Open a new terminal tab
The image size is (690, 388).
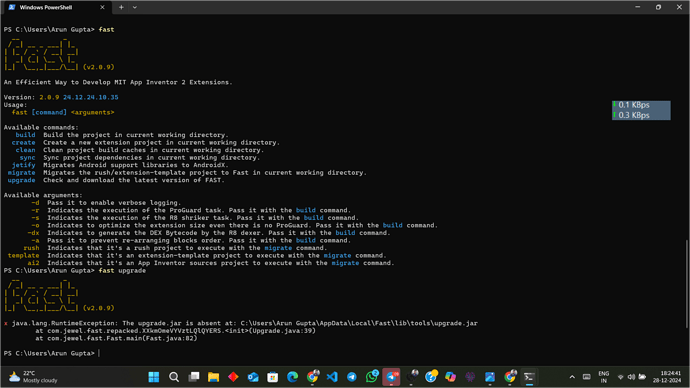click(x=121, y=7)
